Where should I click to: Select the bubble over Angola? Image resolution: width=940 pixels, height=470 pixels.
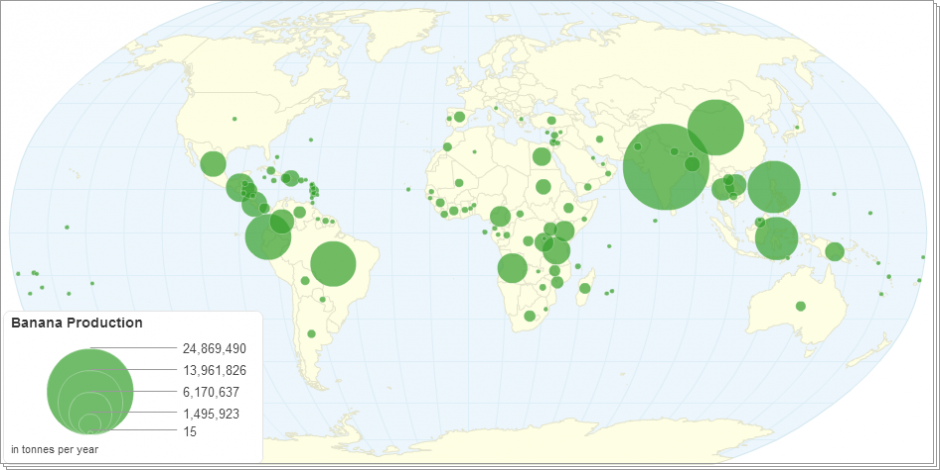tap(512, 268)
